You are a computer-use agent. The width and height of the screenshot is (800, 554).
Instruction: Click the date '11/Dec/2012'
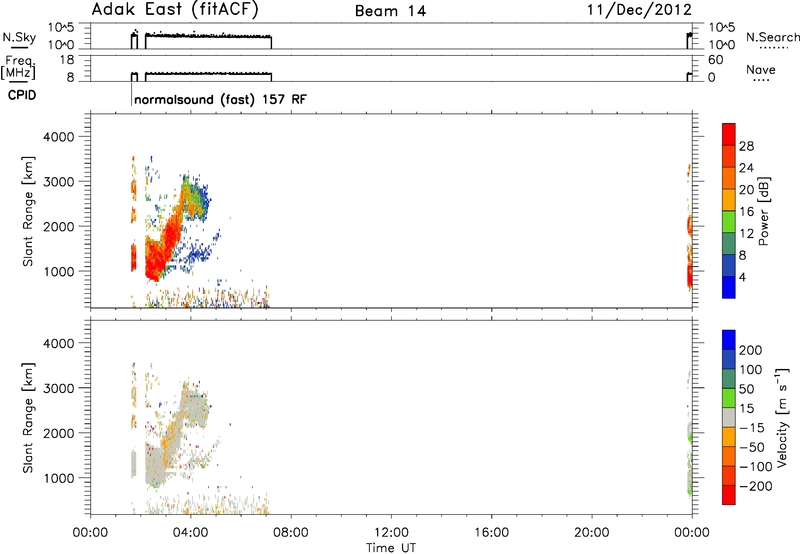click(x=639, y=10)
